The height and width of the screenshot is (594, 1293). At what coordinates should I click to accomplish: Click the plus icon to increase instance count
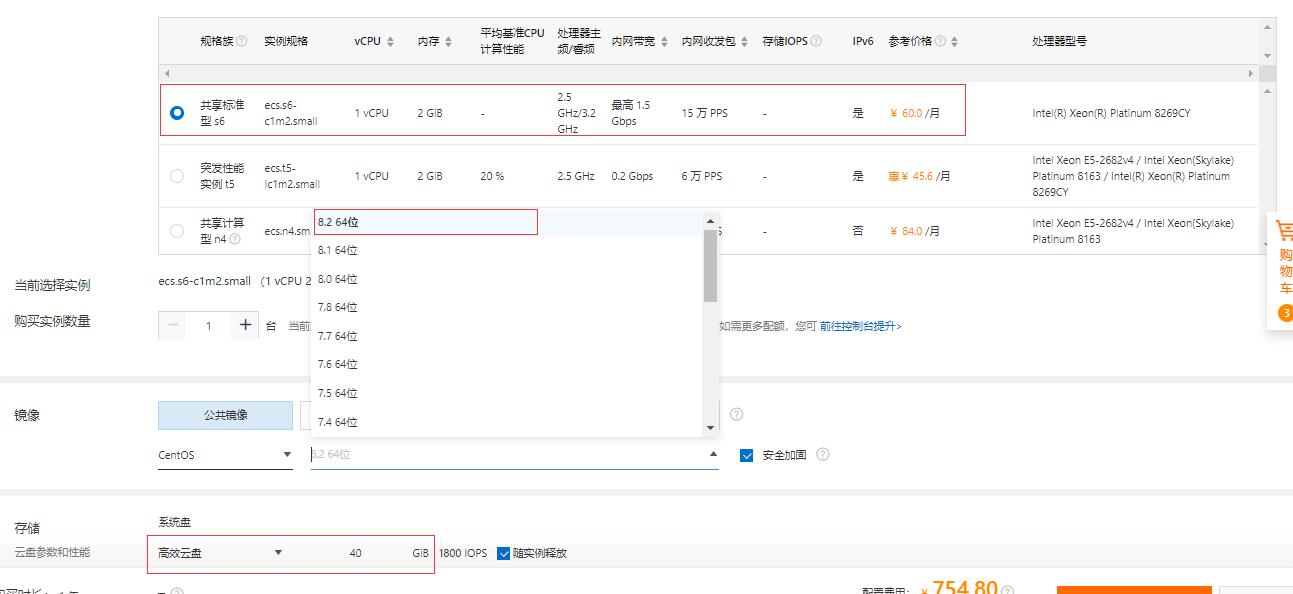(x=245, y=325)
